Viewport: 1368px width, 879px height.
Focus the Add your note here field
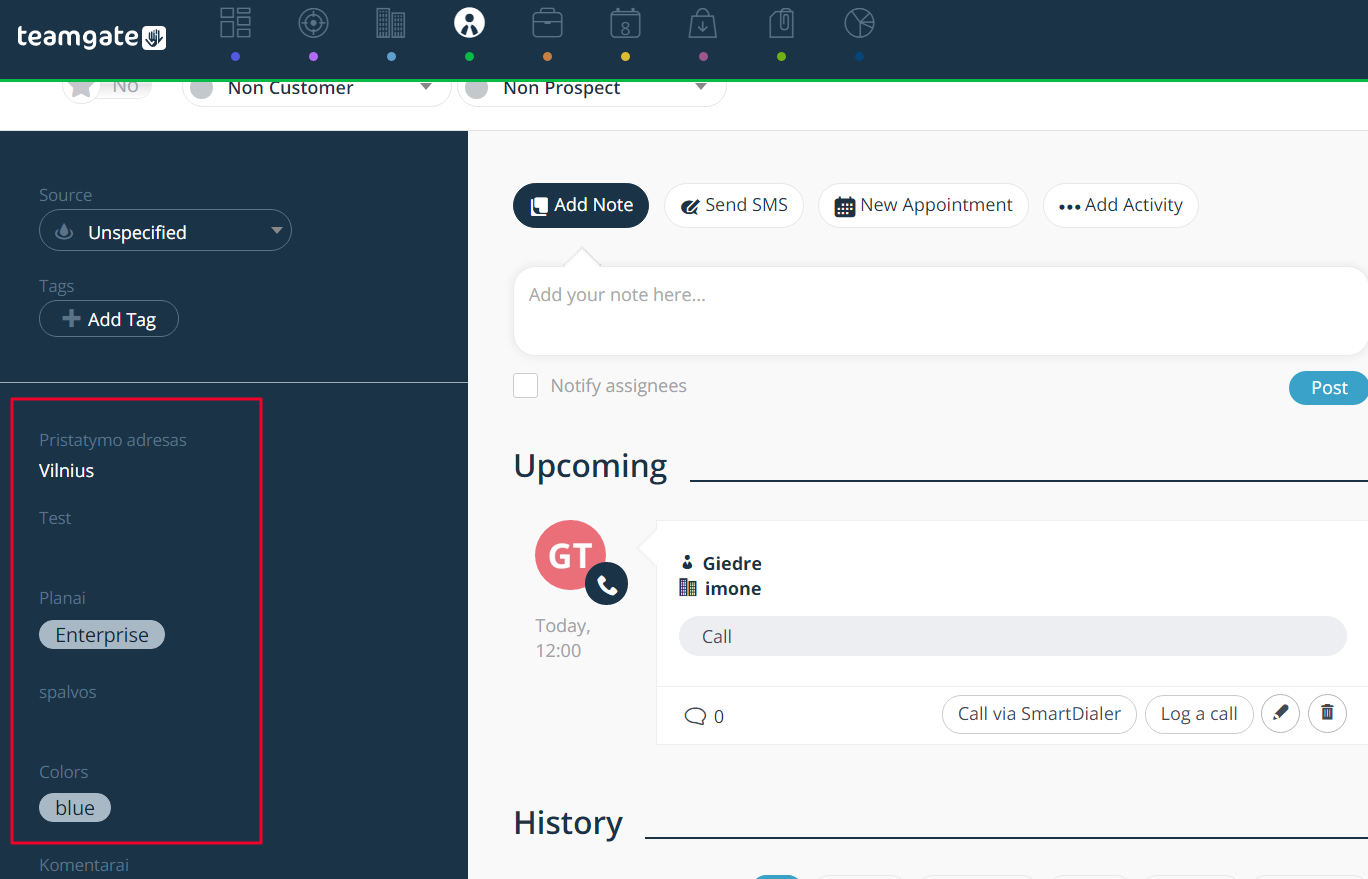click(940, 311)
